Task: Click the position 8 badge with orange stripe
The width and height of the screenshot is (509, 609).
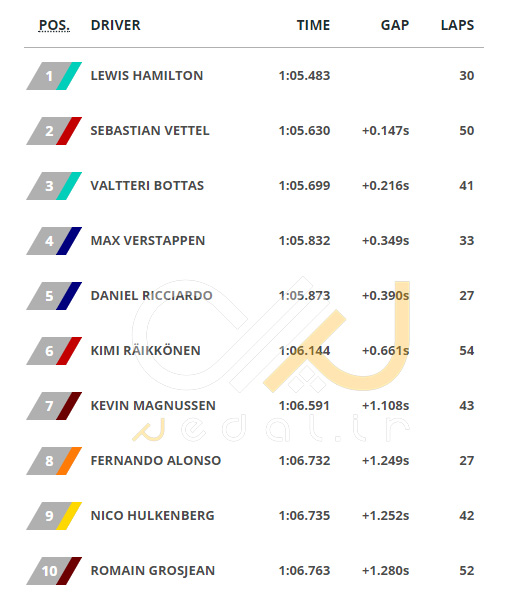Action: click(54, 461)
